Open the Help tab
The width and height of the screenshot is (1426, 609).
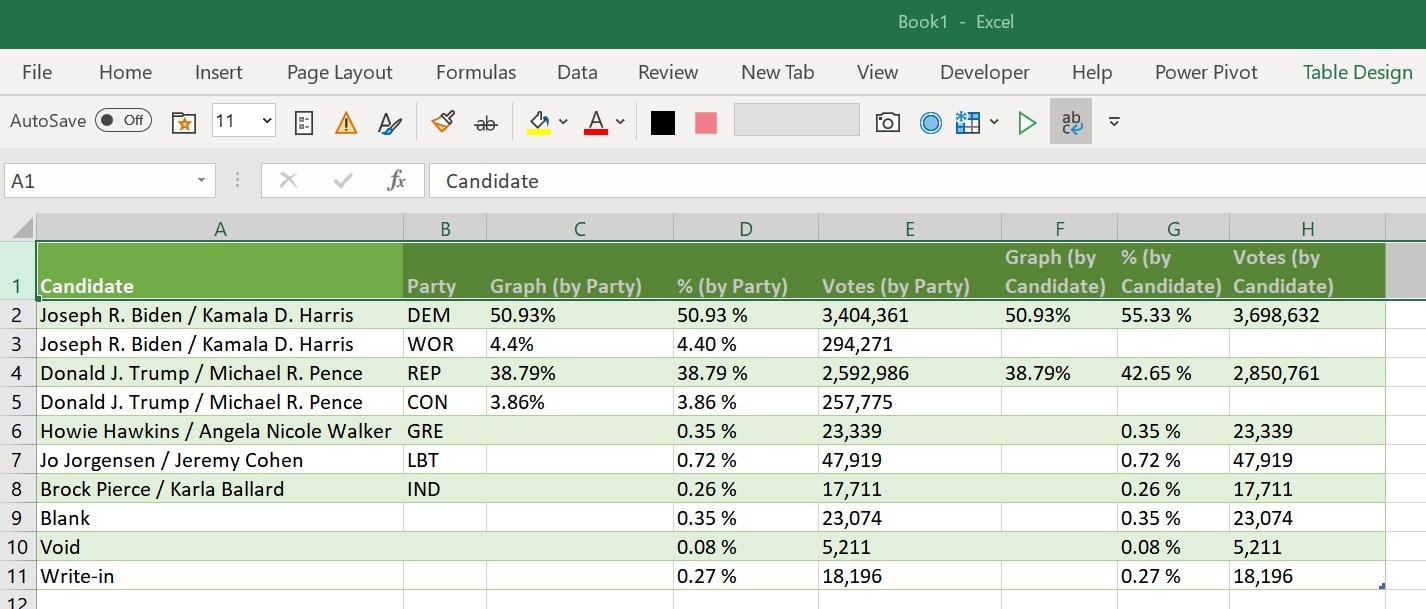click(x=1092, y=72)
